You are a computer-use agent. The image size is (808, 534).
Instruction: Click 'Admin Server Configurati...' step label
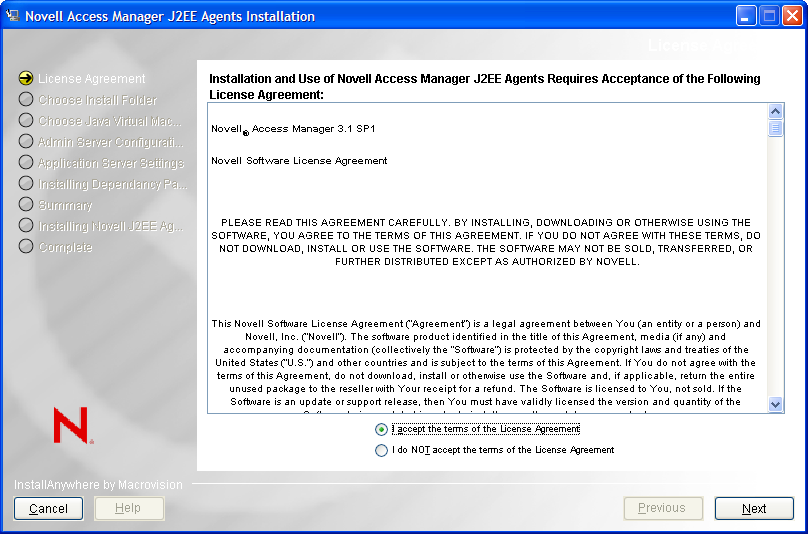point(111,142)
